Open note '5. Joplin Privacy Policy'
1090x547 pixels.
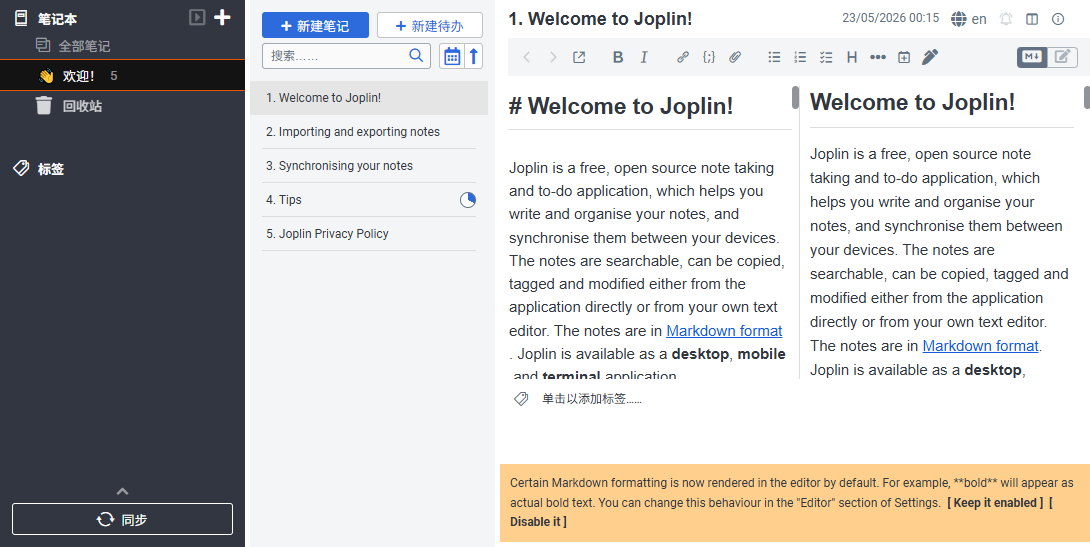click(x=369, y=234)
